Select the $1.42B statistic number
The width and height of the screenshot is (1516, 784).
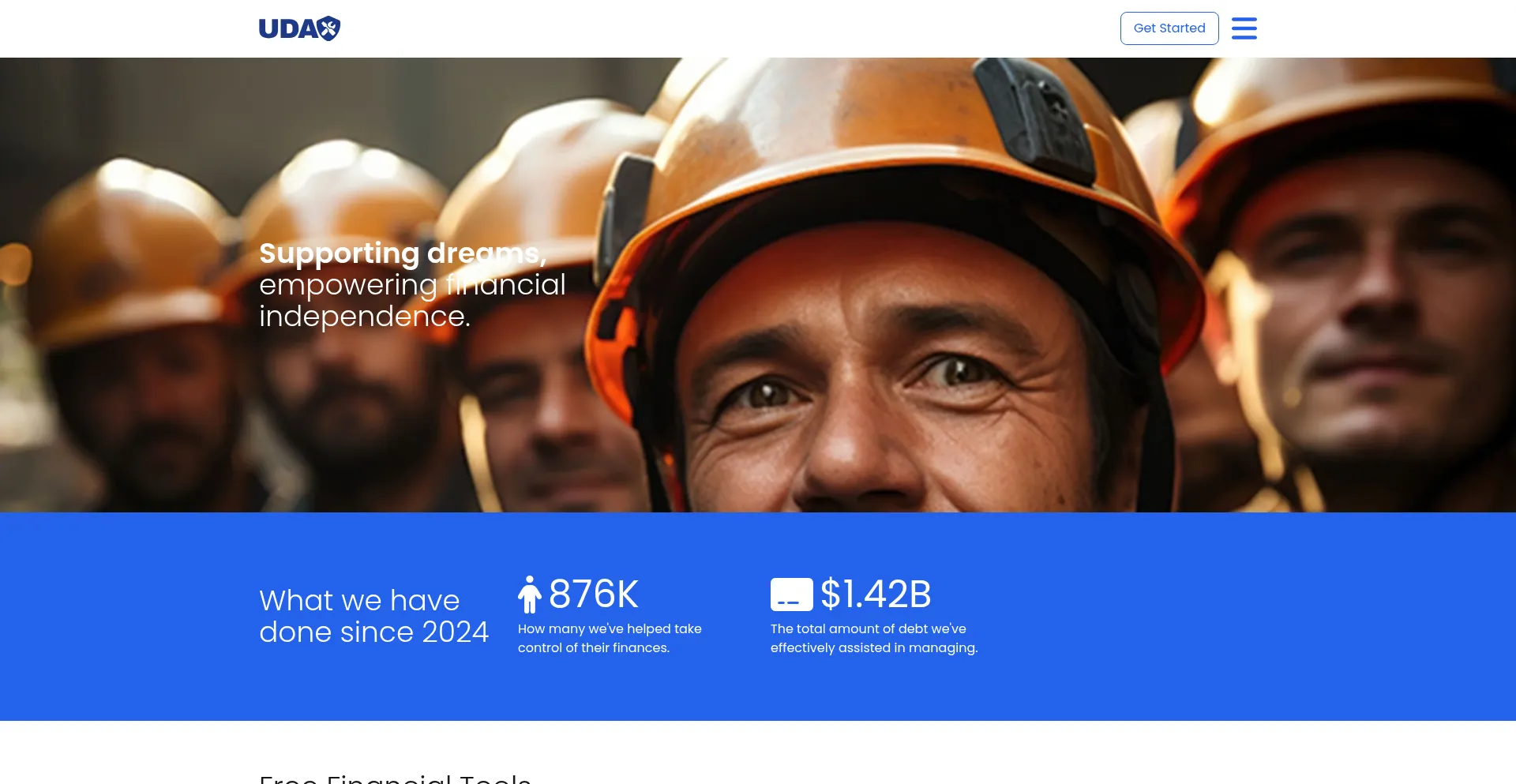pos(876,594)
